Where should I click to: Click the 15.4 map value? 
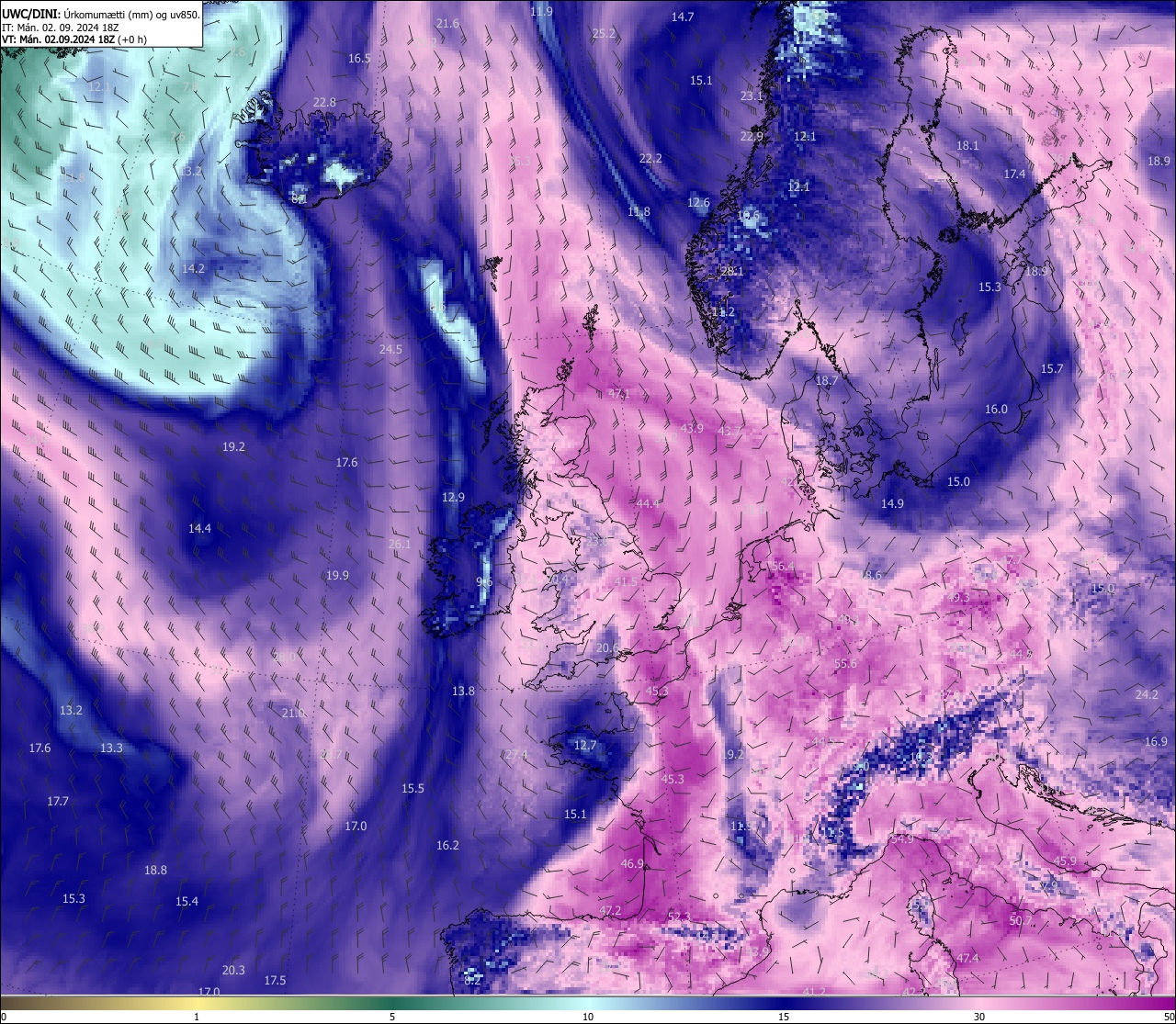click(x=187, y=901)
